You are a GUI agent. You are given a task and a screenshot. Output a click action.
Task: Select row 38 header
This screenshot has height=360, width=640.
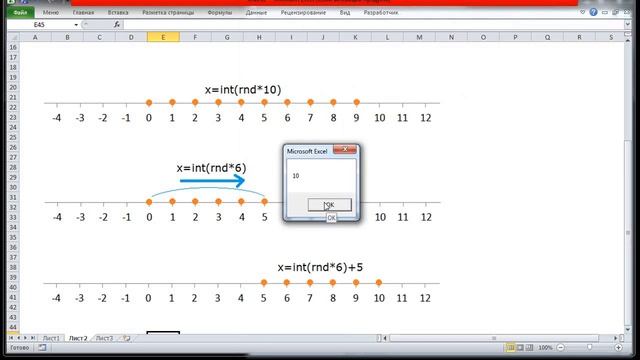(x=13, y=267)
